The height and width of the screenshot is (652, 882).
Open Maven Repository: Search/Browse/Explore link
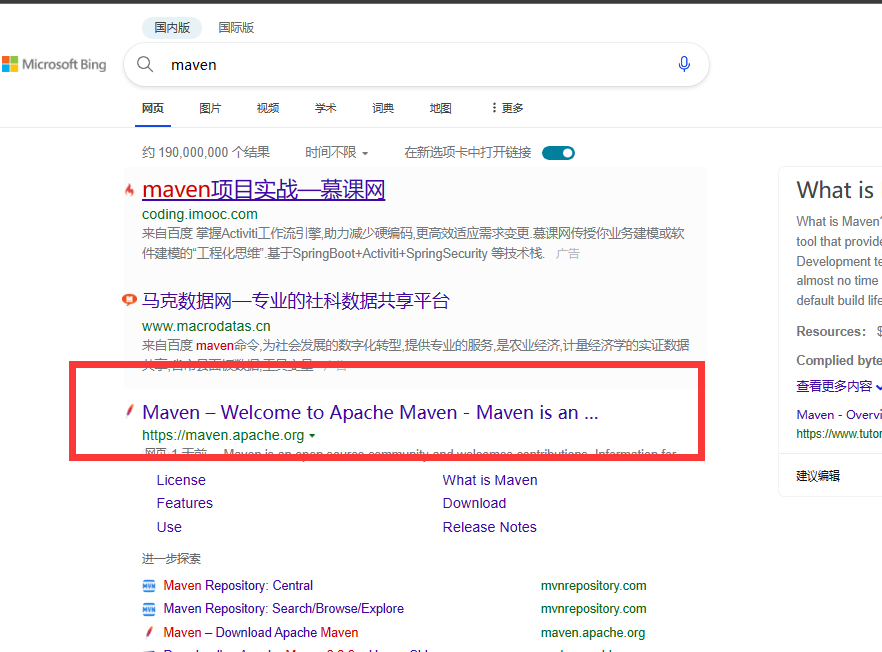coord(284,609)
